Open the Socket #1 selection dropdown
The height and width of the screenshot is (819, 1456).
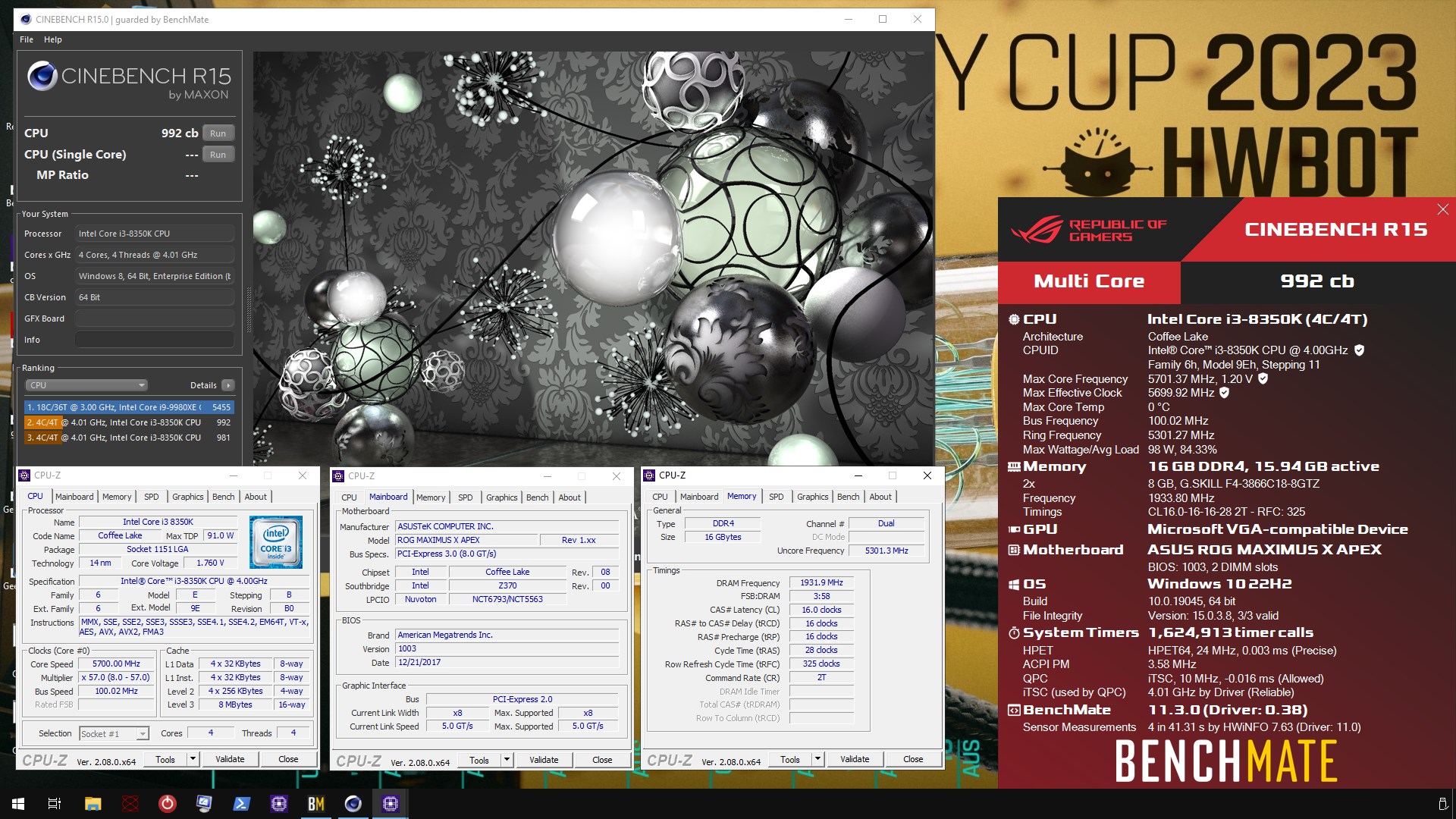pyautogui.click(x=115, y=734)
